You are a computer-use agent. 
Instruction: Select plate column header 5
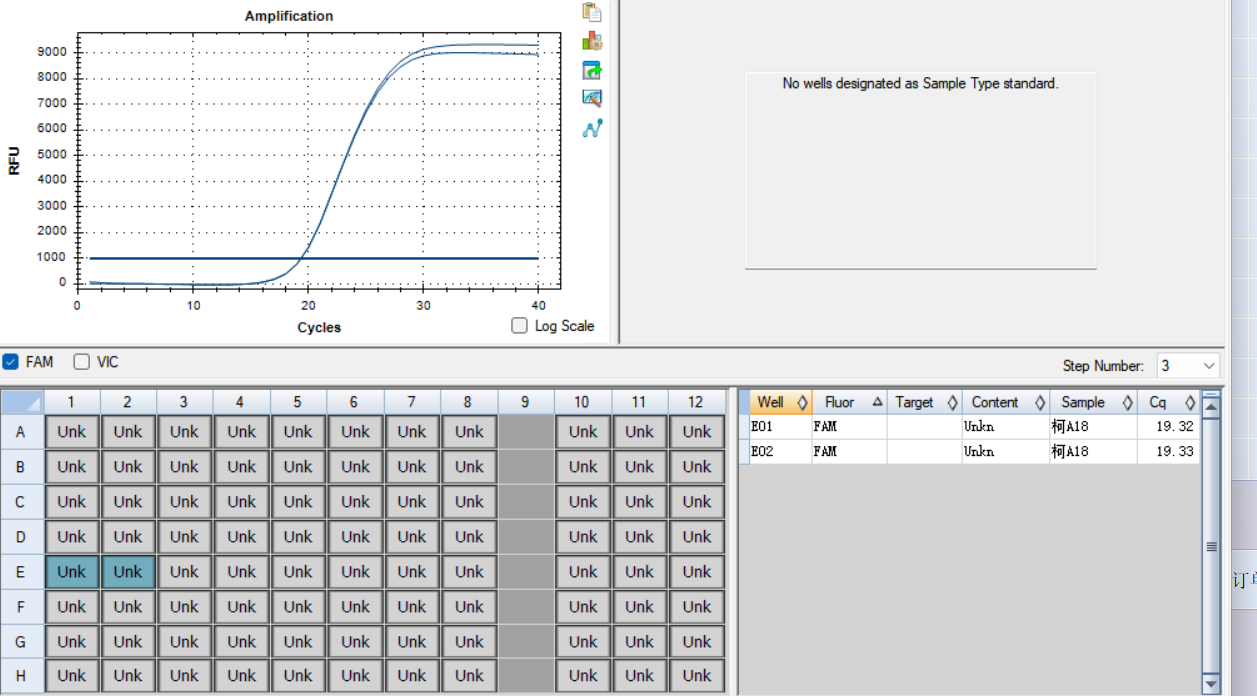pos(298,402)
